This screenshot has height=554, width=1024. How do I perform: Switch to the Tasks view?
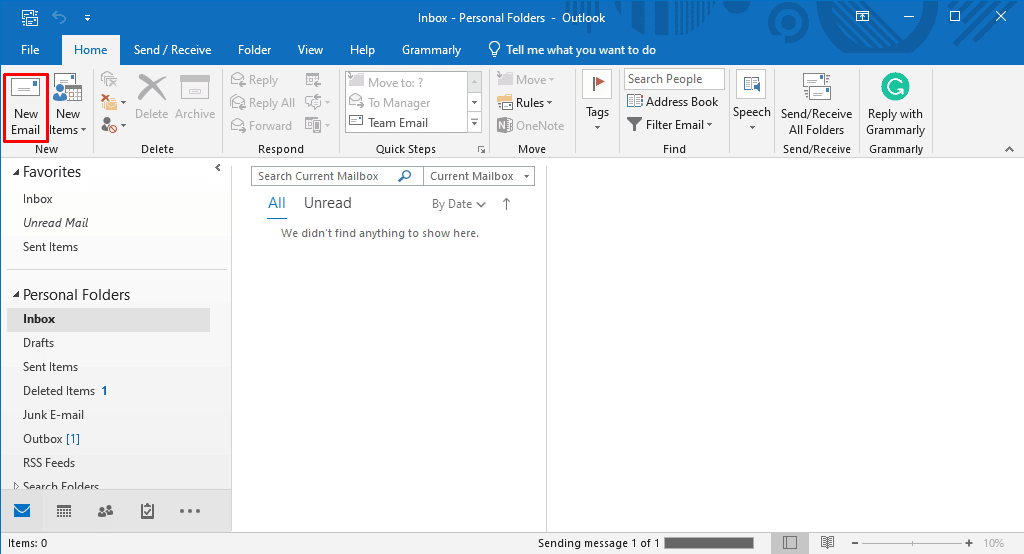point(148,511)
